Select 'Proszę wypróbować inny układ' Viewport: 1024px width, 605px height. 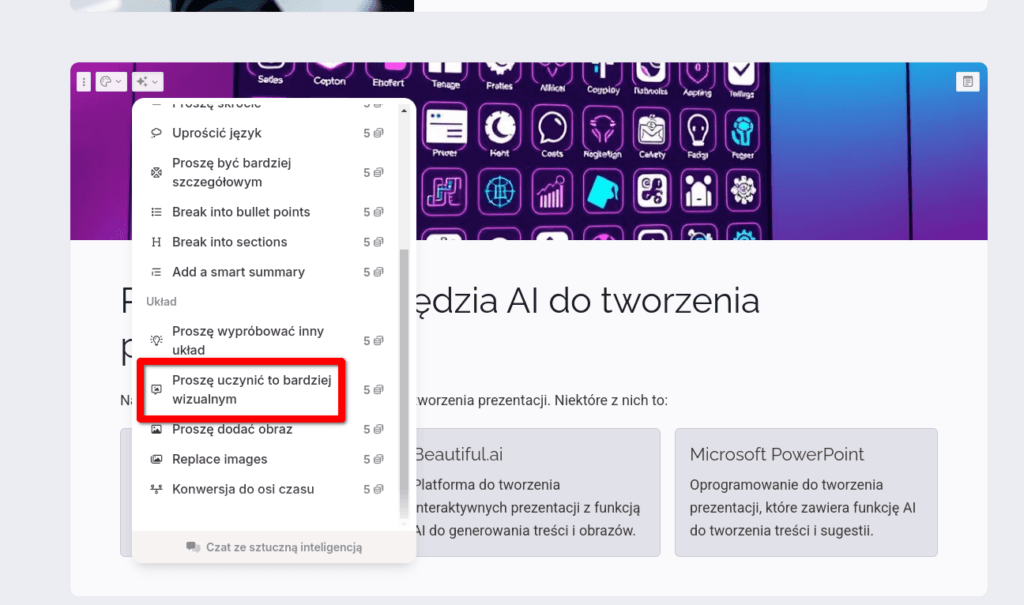point(266,340)
